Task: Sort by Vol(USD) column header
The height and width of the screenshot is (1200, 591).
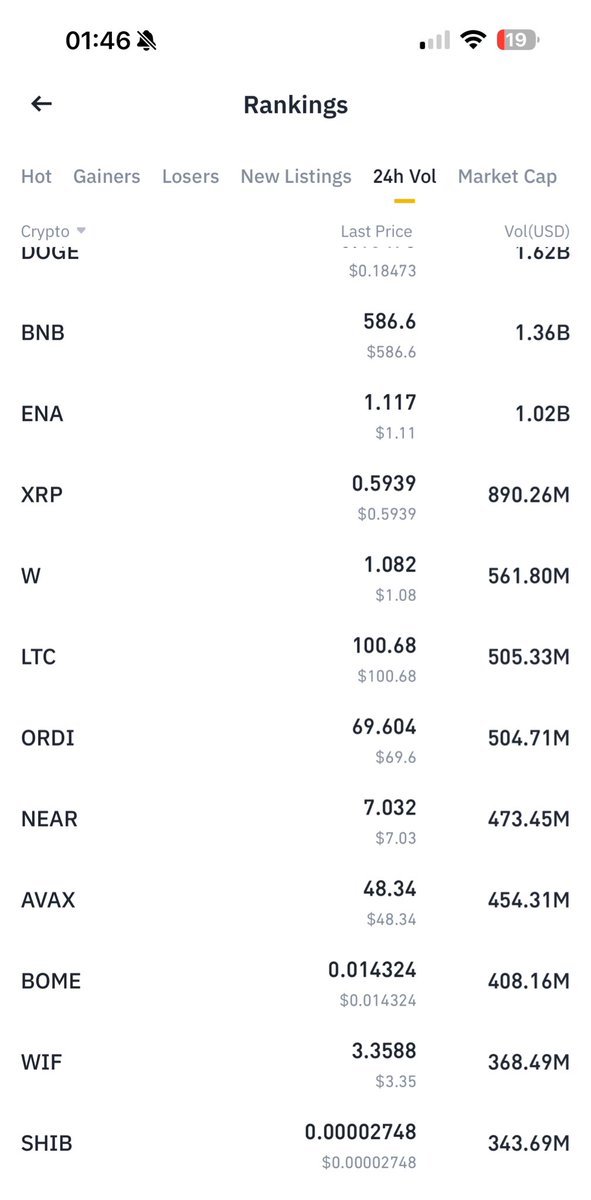Action: coord(537,231)
